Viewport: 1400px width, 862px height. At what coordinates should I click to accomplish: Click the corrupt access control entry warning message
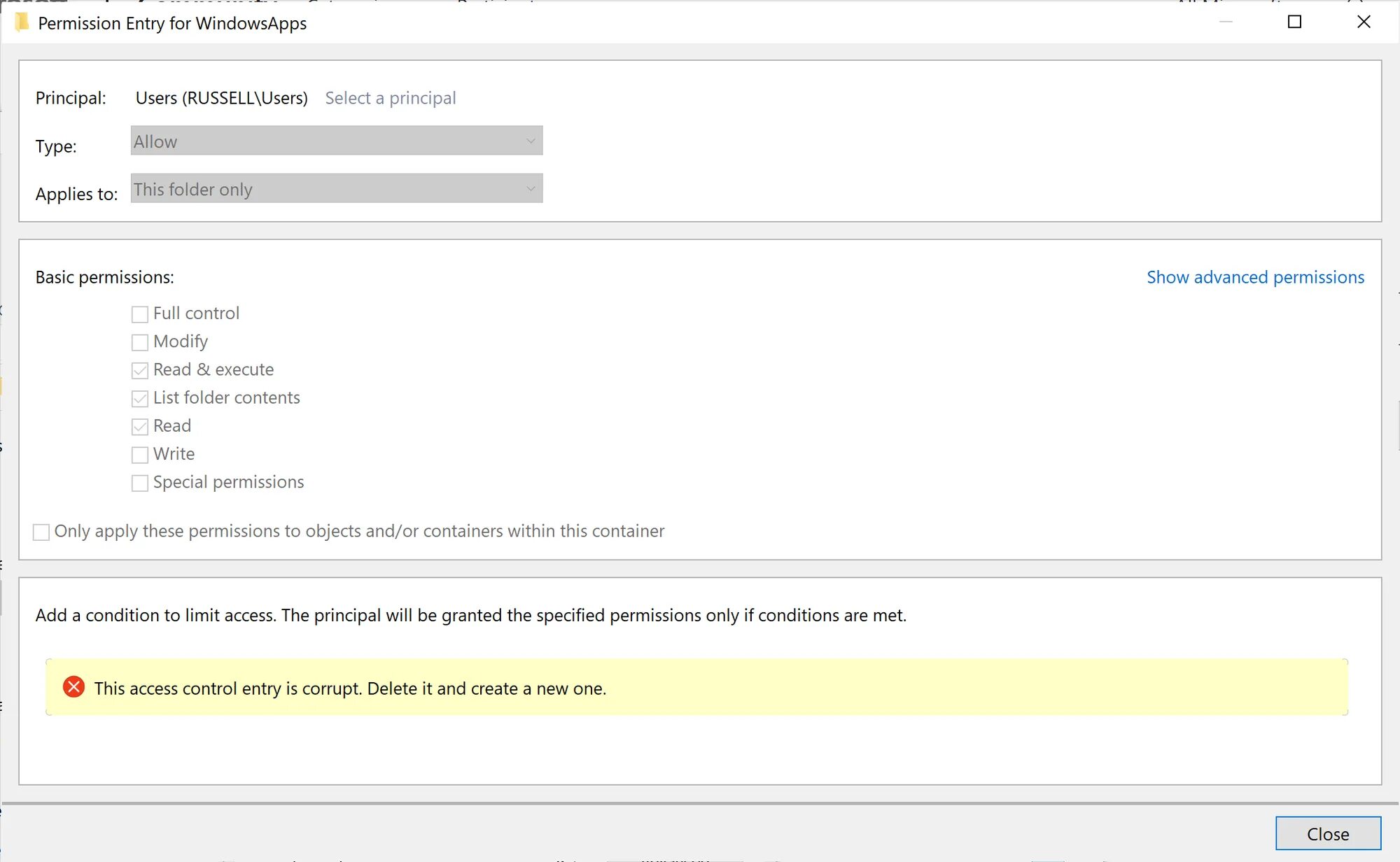click(x=350, y=688)
